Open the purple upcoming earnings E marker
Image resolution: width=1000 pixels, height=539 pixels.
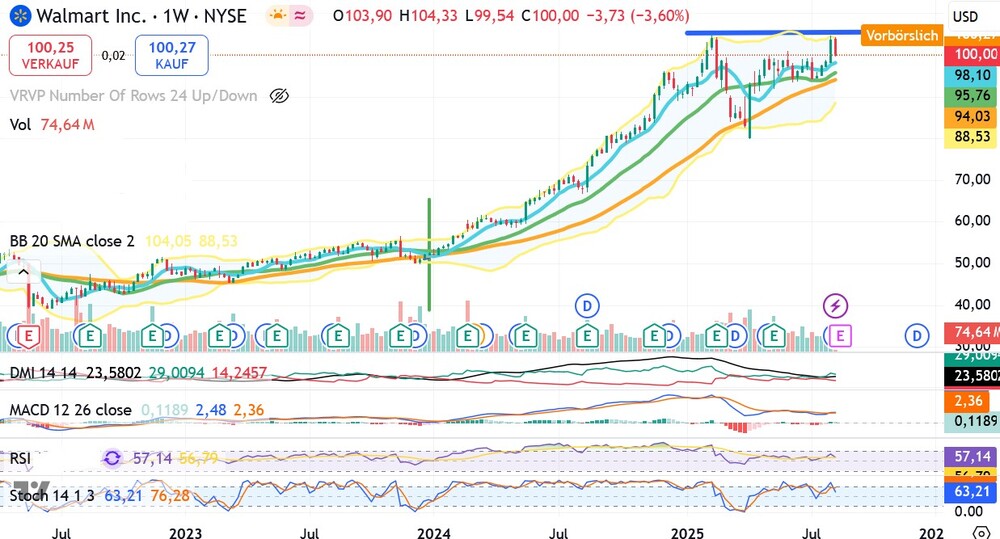(x=840, y=335)
